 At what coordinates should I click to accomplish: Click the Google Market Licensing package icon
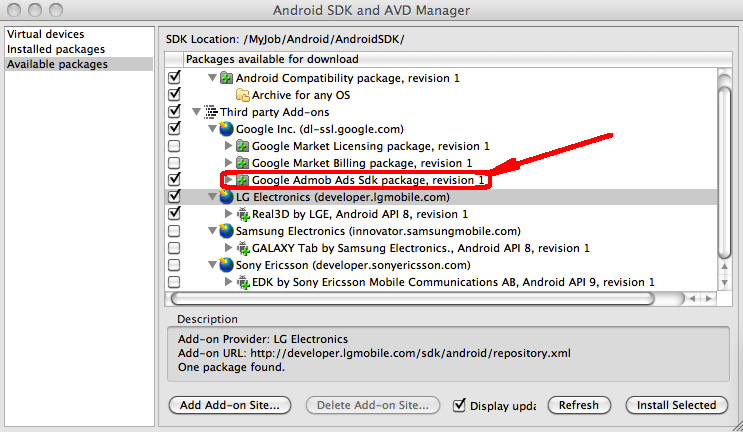click(242, 146)
